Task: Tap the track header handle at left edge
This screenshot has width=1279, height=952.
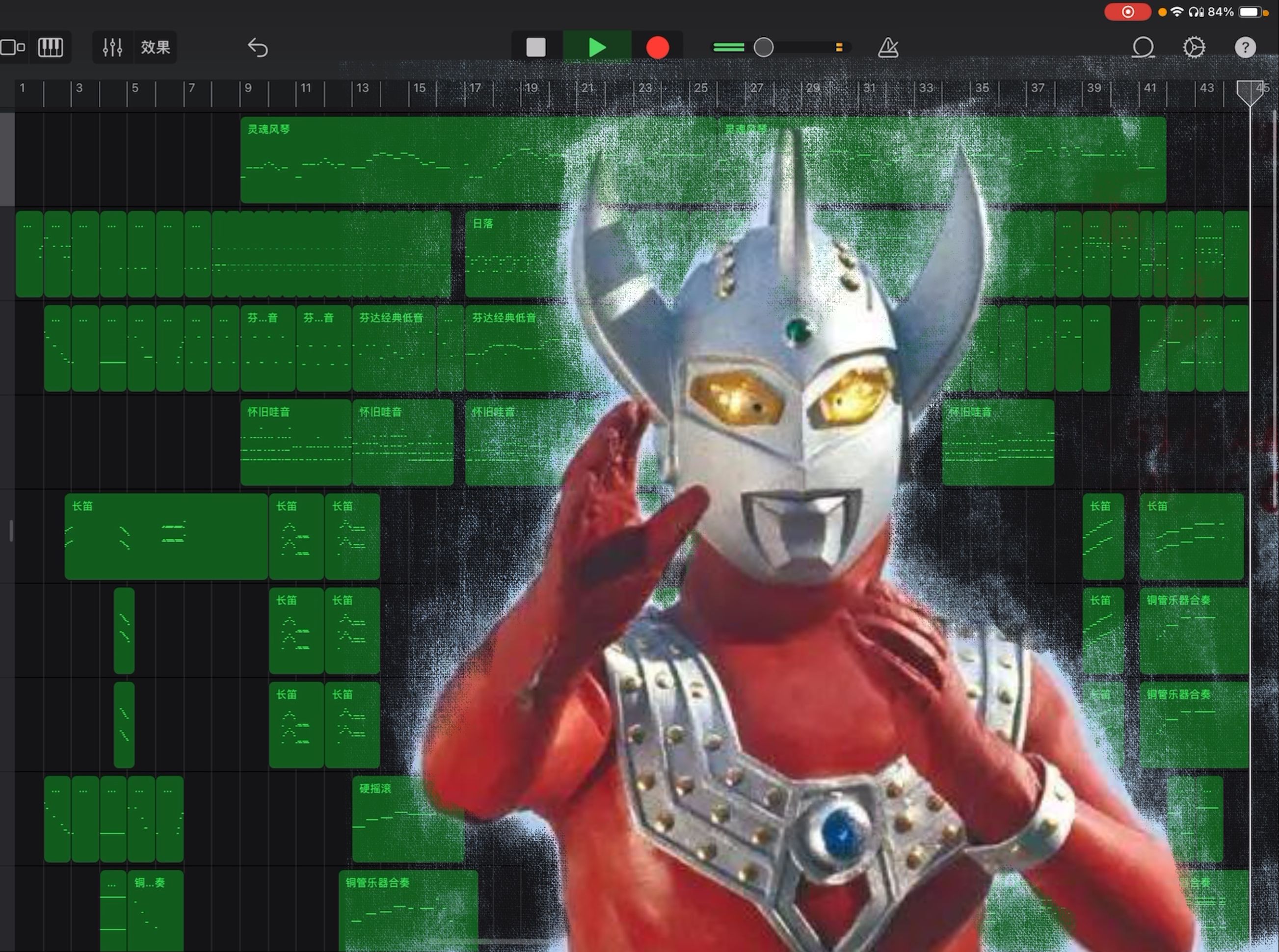Action: click(x=11, y=531)
